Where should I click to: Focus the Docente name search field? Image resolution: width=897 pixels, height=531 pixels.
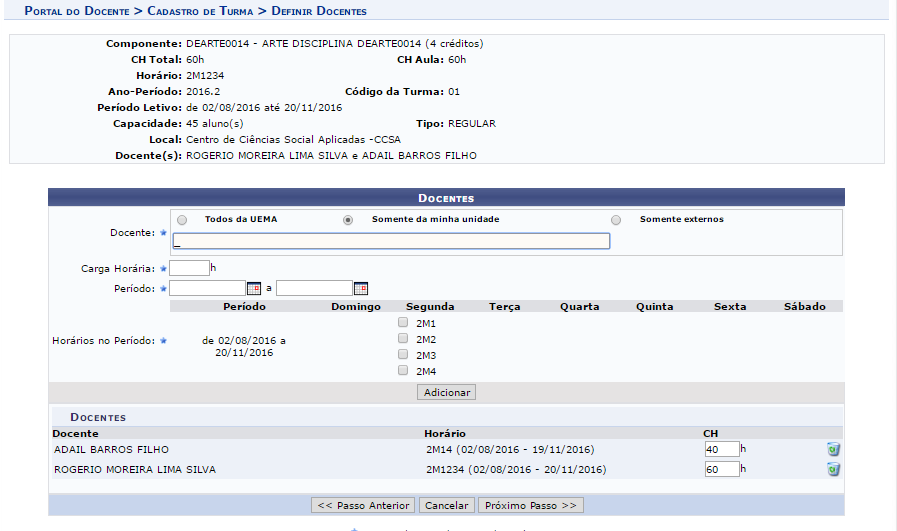391,241
